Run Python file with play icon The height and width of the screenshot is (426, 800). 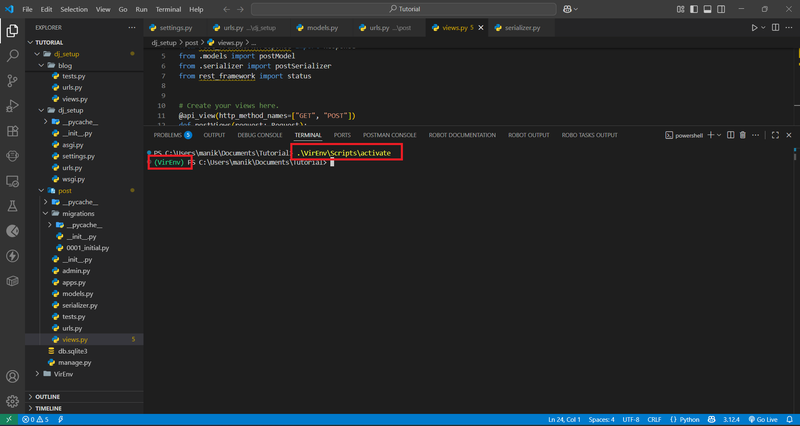[754, 28]
